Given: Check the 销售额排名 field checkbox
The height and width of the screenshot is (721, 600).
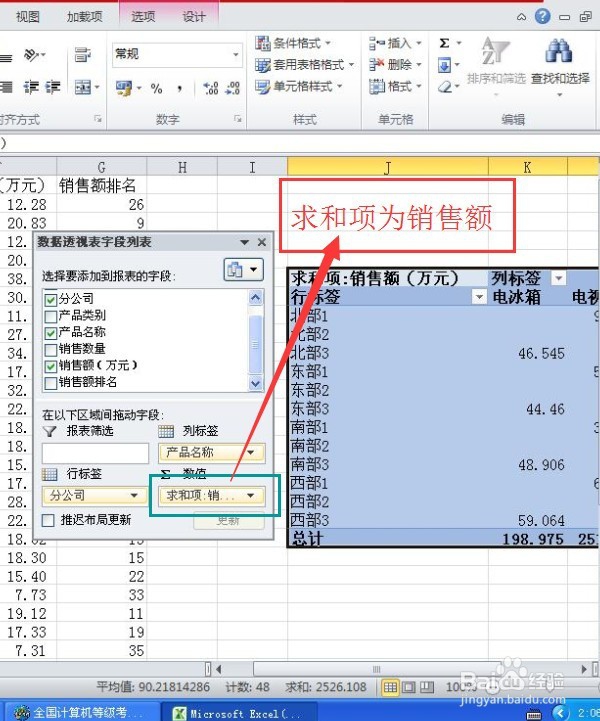Looking at the screenshot, I should click(x=51, y=383).
